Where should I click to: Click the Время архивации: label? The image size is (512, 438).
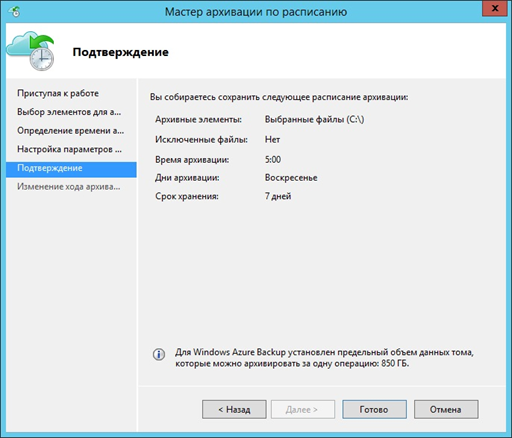coord(192,160)
